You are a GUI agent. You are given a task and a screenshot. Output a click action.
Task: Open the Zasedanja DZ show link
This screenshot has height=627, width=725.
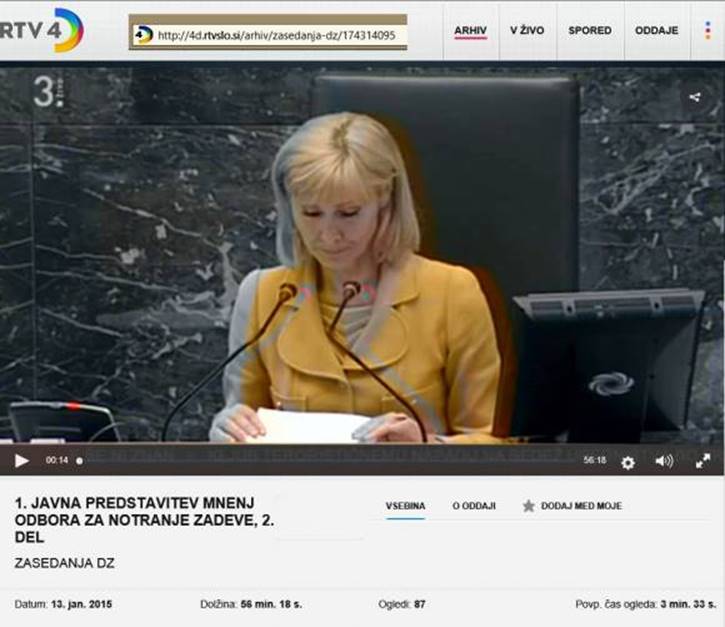click(x=65, y=563)
